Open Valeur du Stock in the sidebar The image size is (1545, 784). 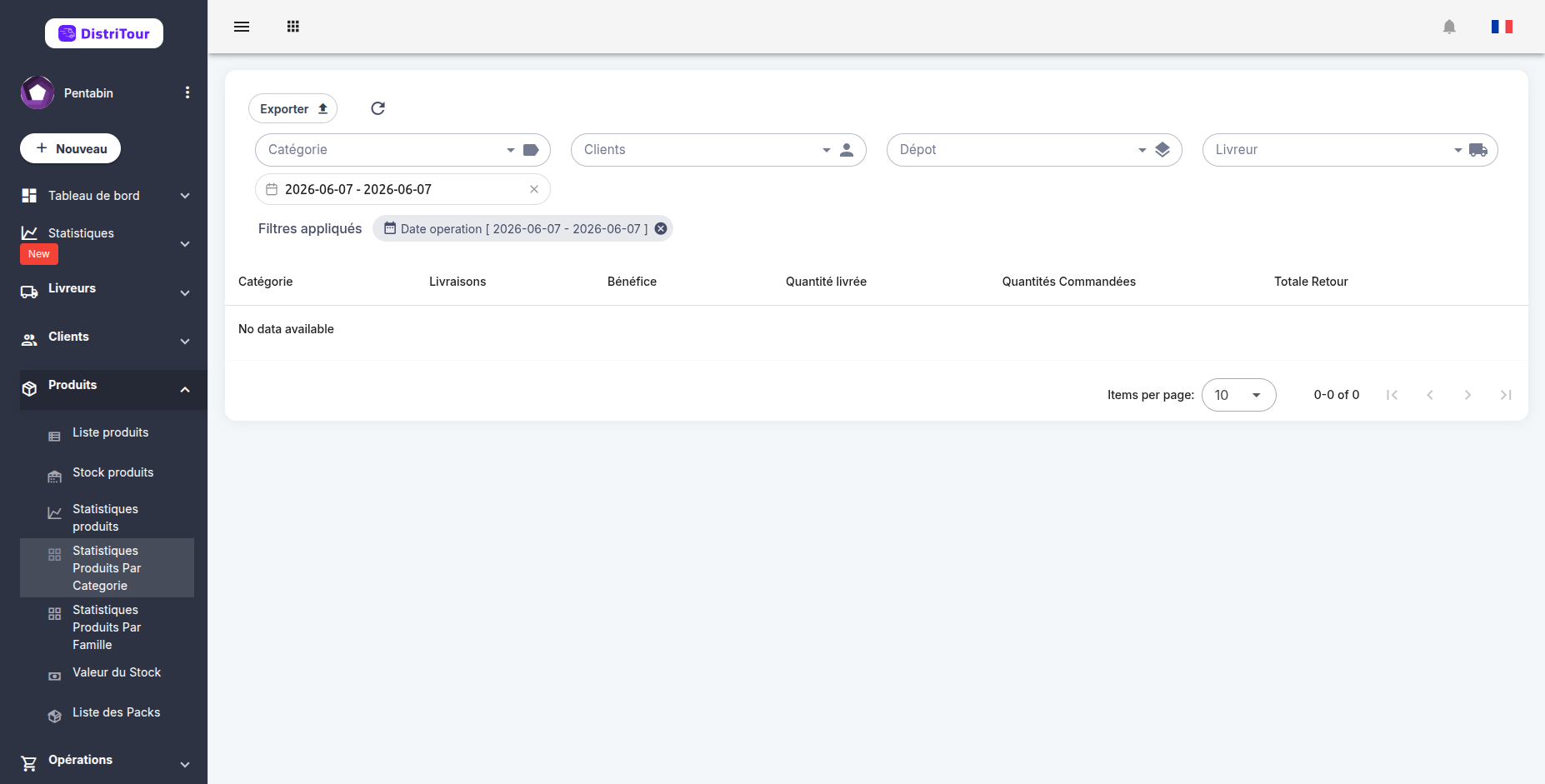pos(107,673)
